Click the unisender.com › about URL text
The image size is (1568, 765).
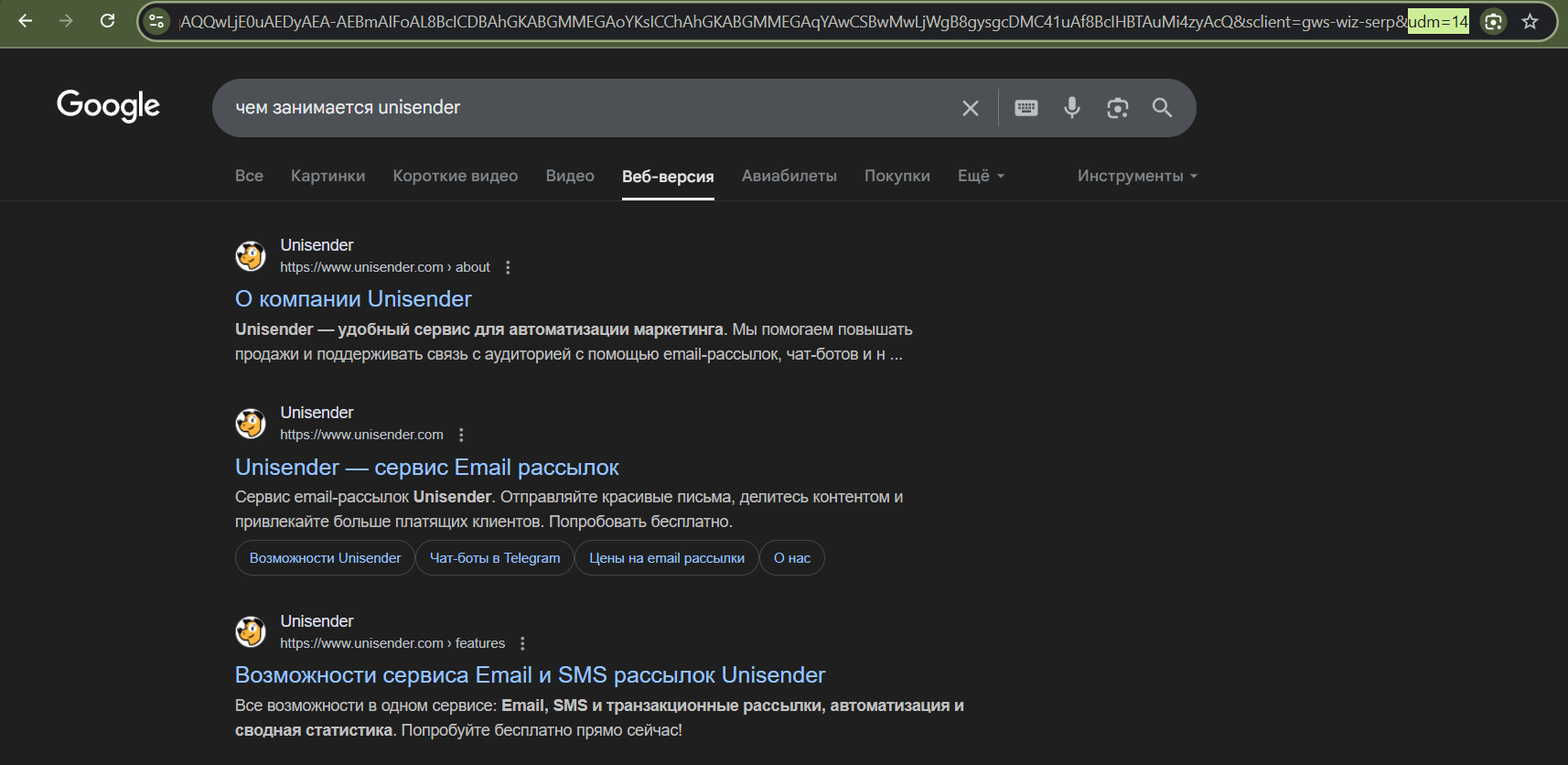tap(385, 267)
